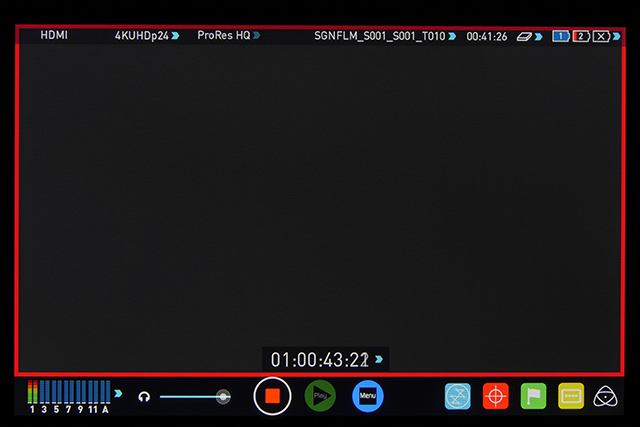
Task: Tap the X external power indicator
Action: pos(601,36)
